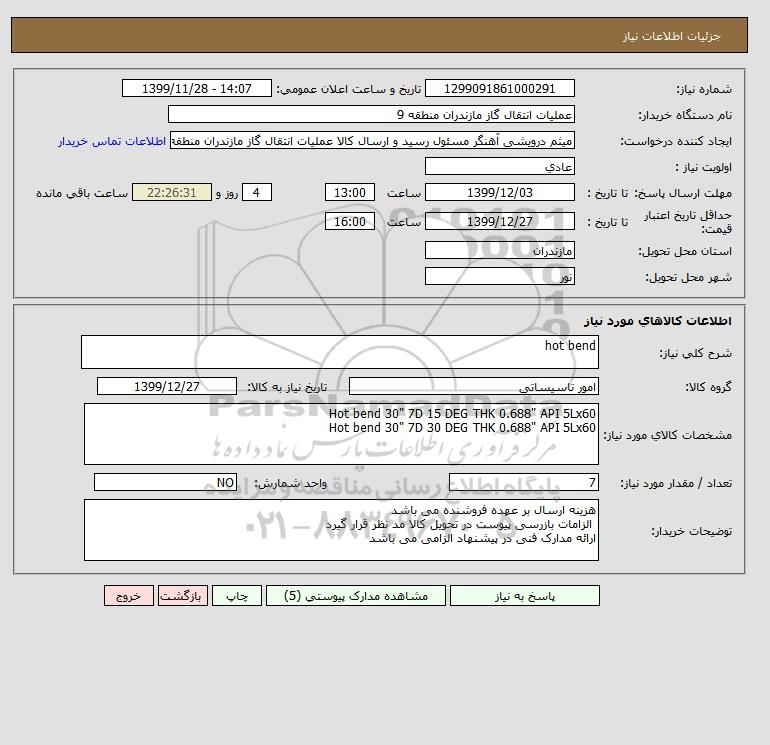
Task: Click the 'پاسخ به نیاز' button
Action: (x=524, y=595)
